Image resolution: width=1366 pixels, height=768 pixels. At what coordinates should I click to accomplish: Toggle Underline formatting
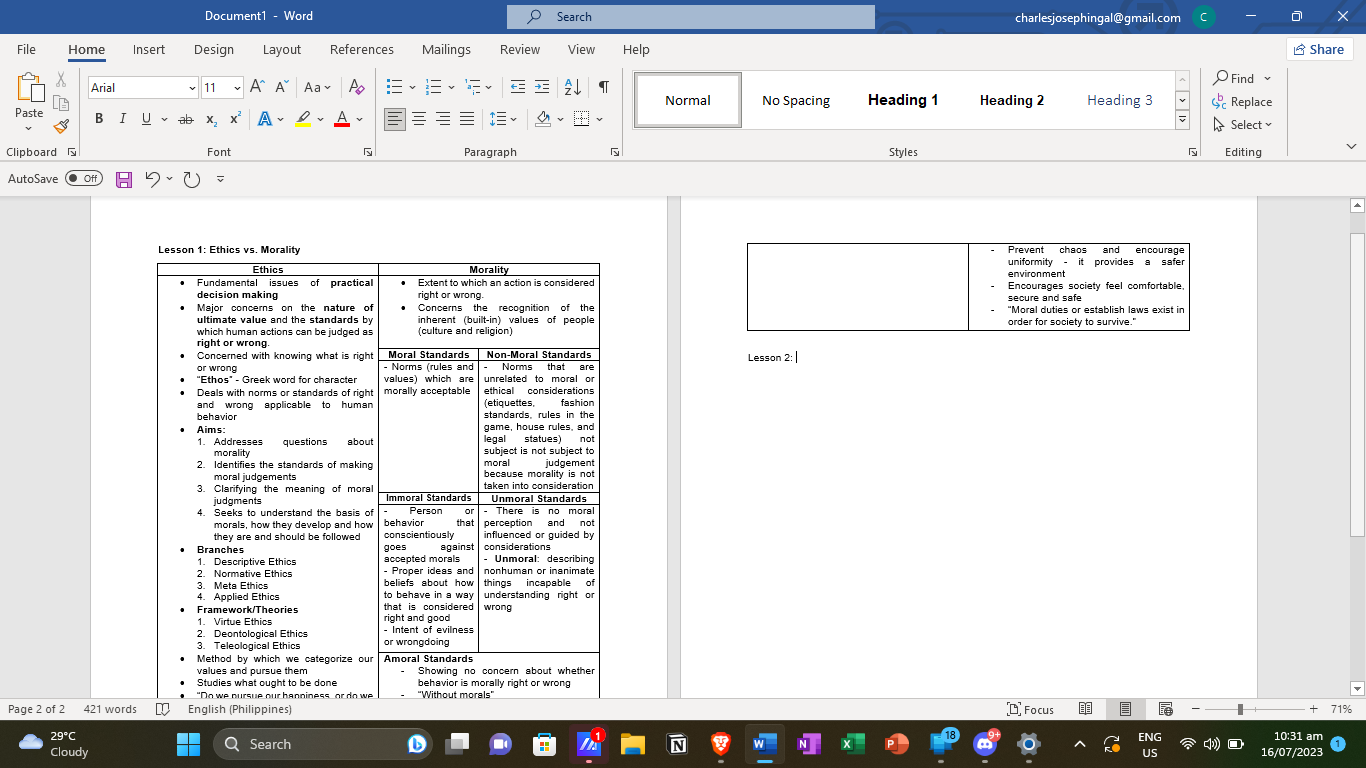click(147, 119)
